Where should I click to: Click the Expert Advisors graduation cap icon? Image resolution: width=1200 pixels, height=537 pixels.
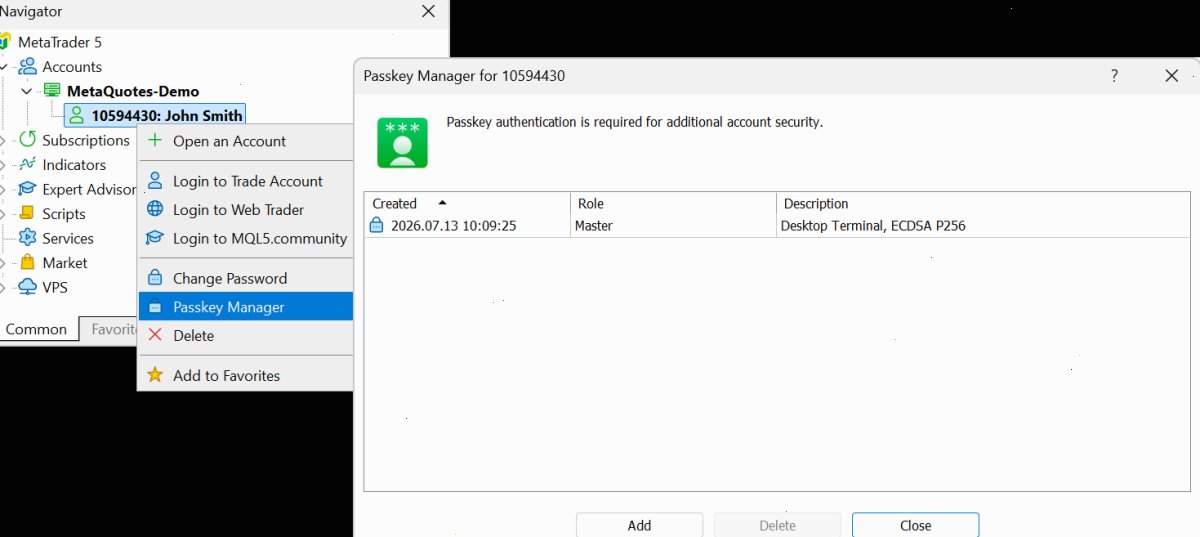[x=28, y=189]
